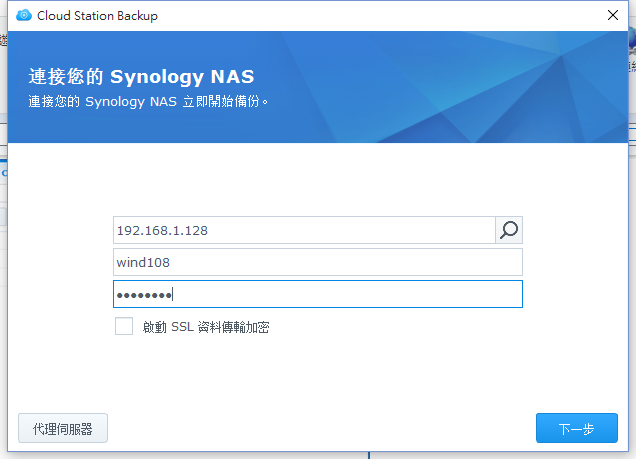Open the 代理伺服器 proxy settings button

coord(63,428)
